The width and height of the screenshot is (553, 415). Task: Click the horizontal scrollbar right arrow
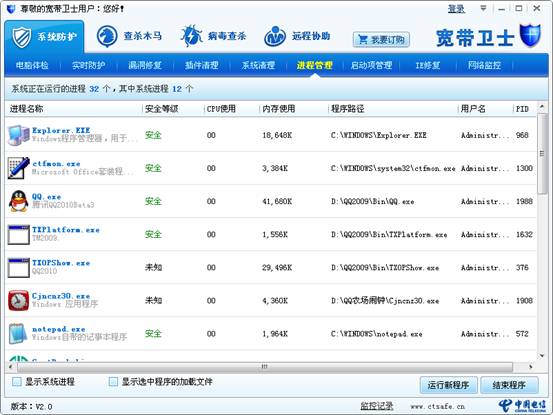point(530,367)
